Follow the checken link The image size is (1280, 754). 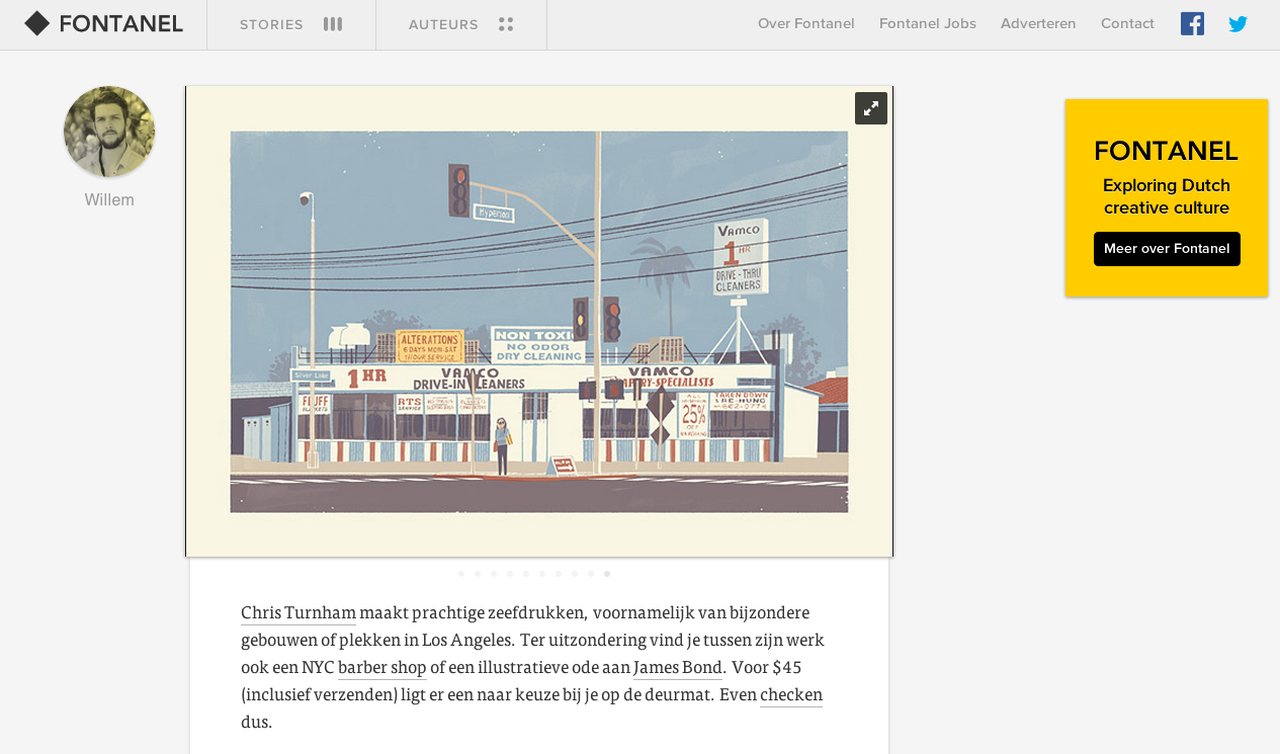(x=791, y=694)
